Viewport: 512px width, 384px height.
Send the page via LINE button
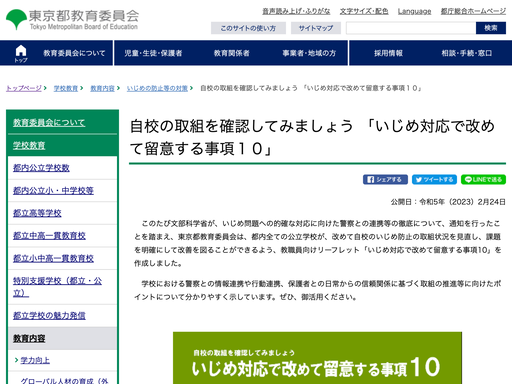483,180
